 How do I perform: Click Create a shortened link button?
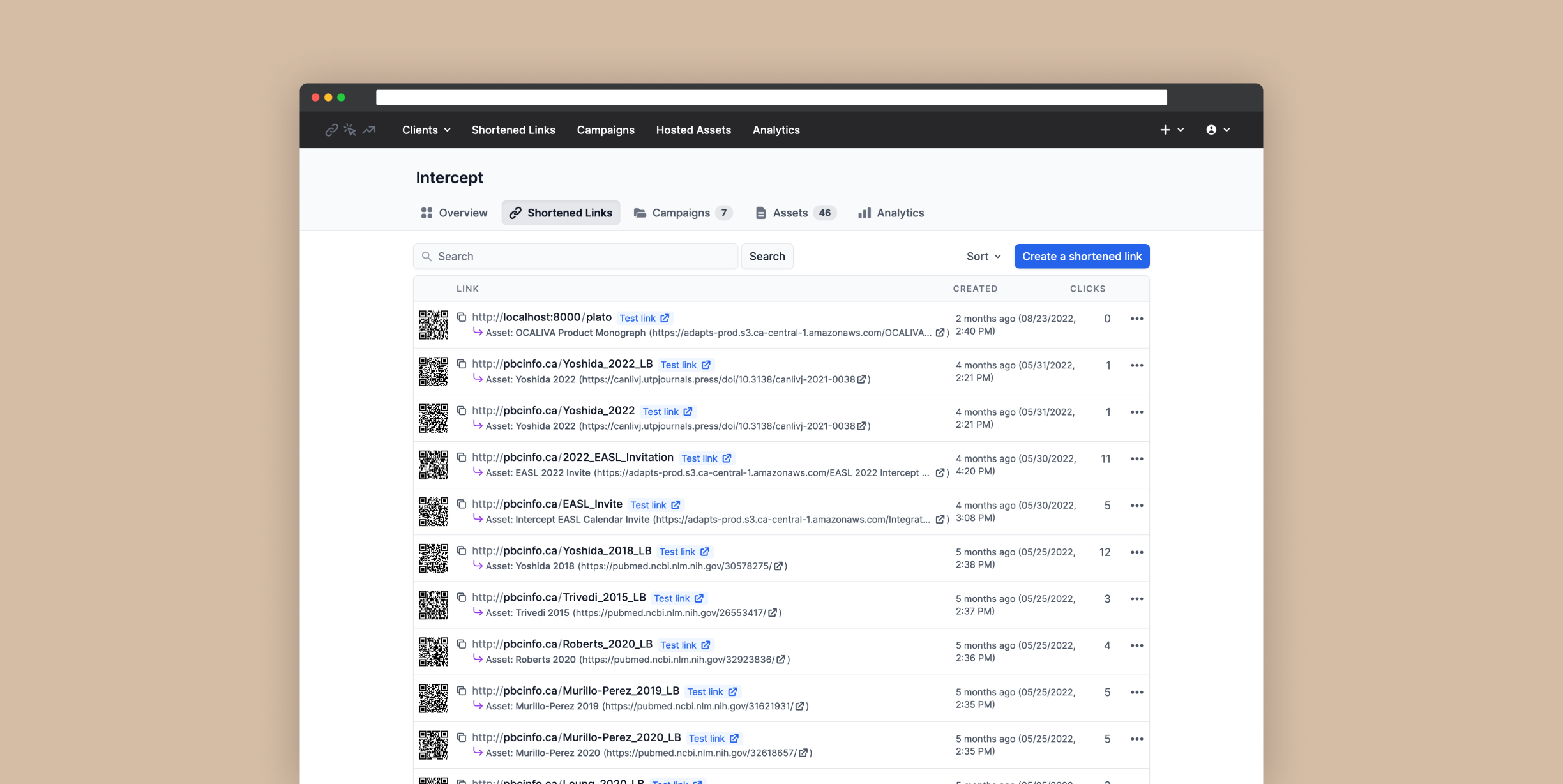coord(1082,256)
